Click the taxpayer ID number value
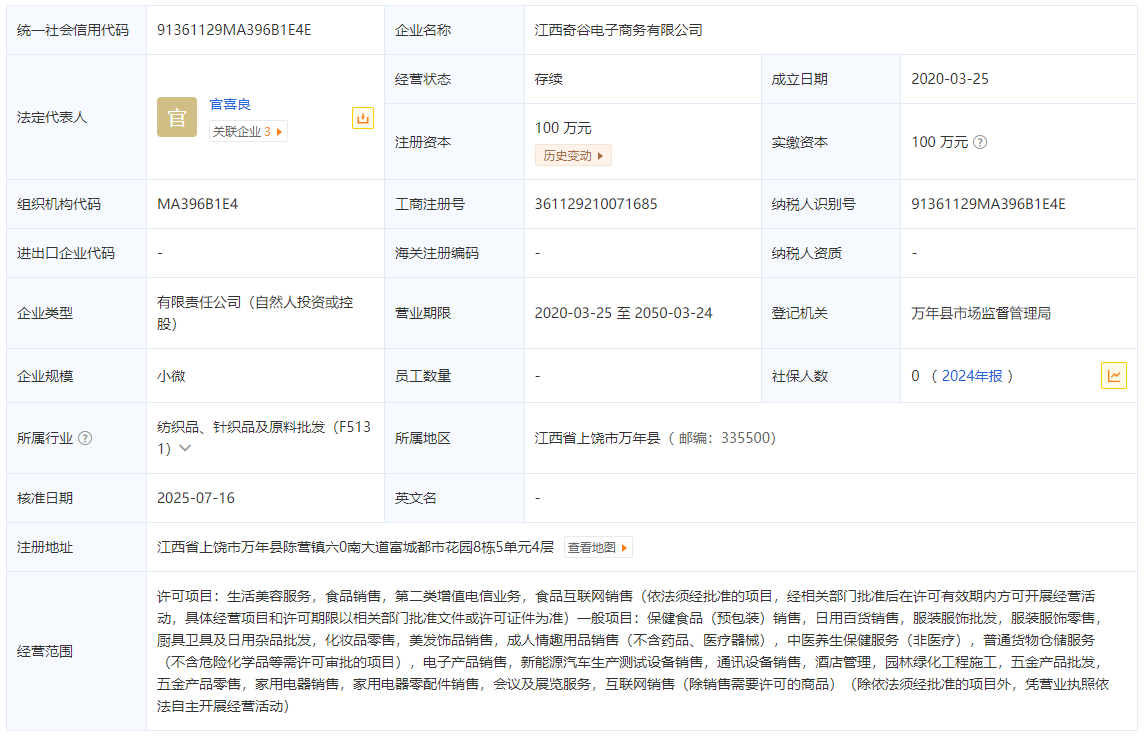1144x736 pixels. 988,204
